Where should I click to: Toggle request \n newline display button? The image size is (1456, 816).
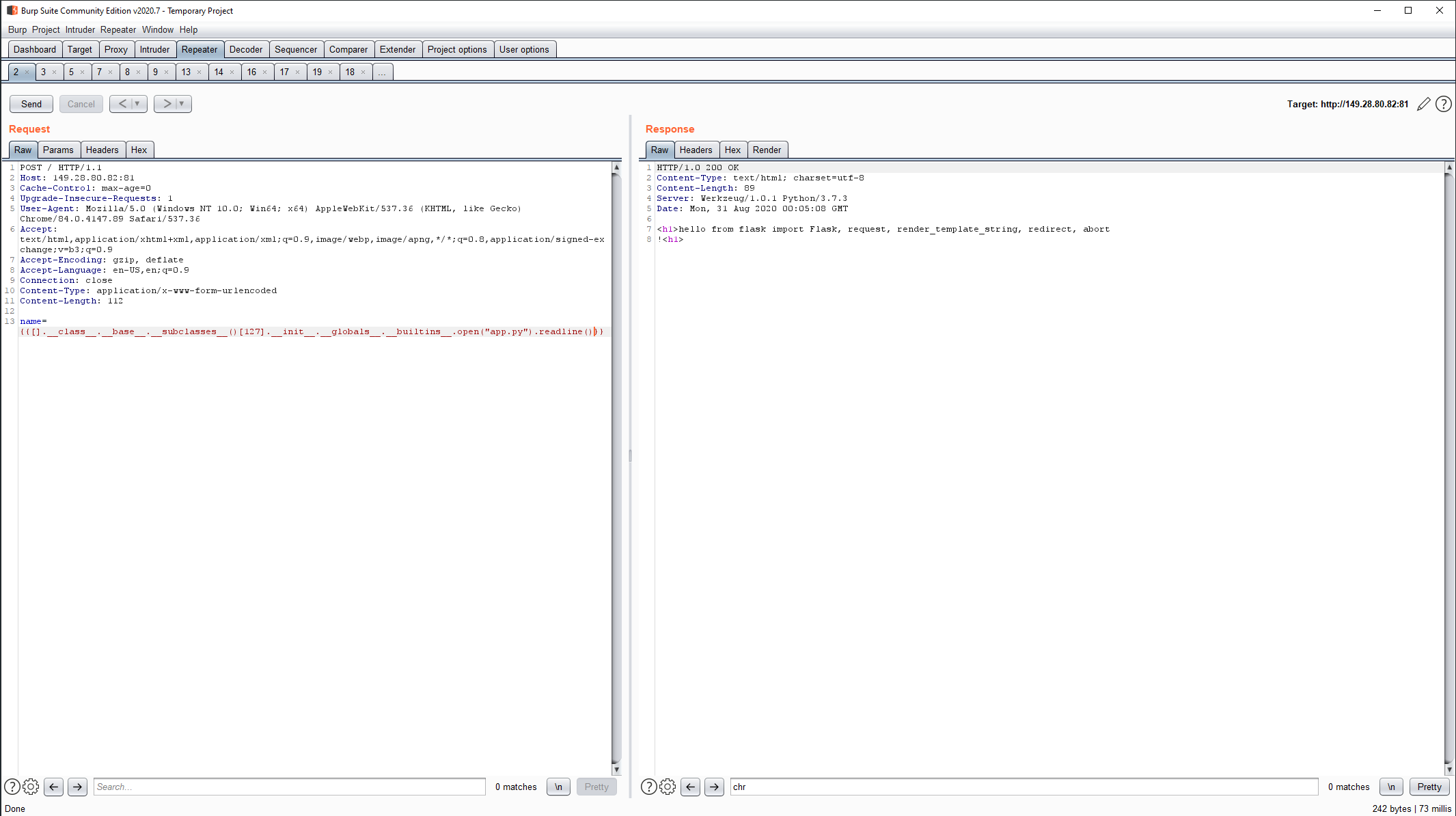558,787
